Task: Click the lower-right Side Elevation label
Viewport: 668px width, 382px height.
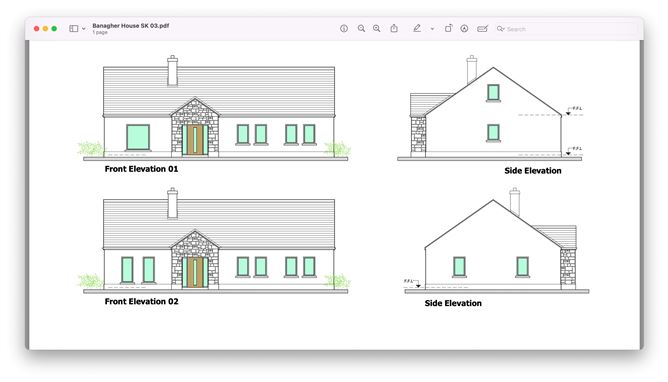Action: click(x=453, y=303)
